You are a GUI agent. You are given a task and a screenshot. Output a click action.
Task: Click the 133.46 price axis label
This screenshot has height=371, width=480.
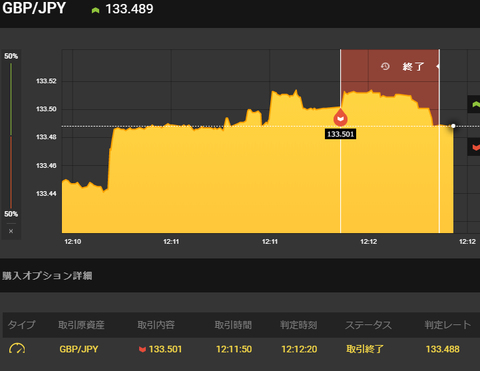pos(46,165)
